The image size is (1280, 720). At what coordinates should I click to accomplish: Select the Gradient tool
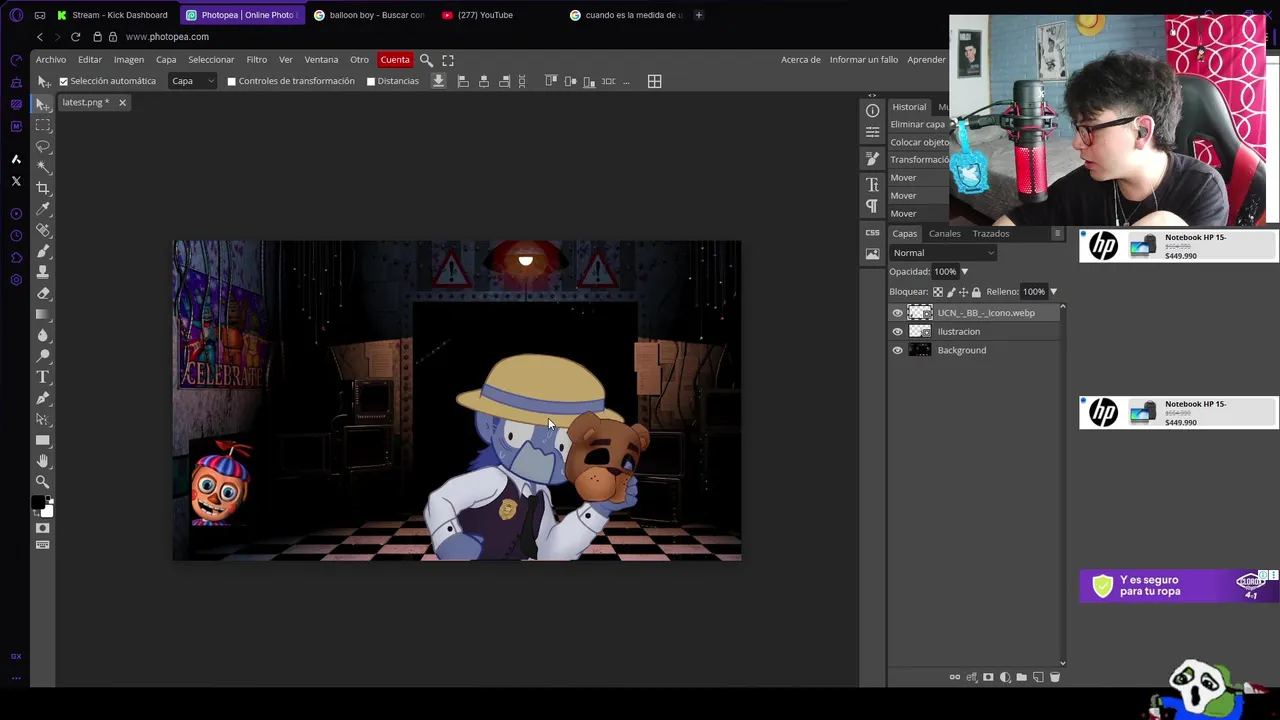point(43,314)
